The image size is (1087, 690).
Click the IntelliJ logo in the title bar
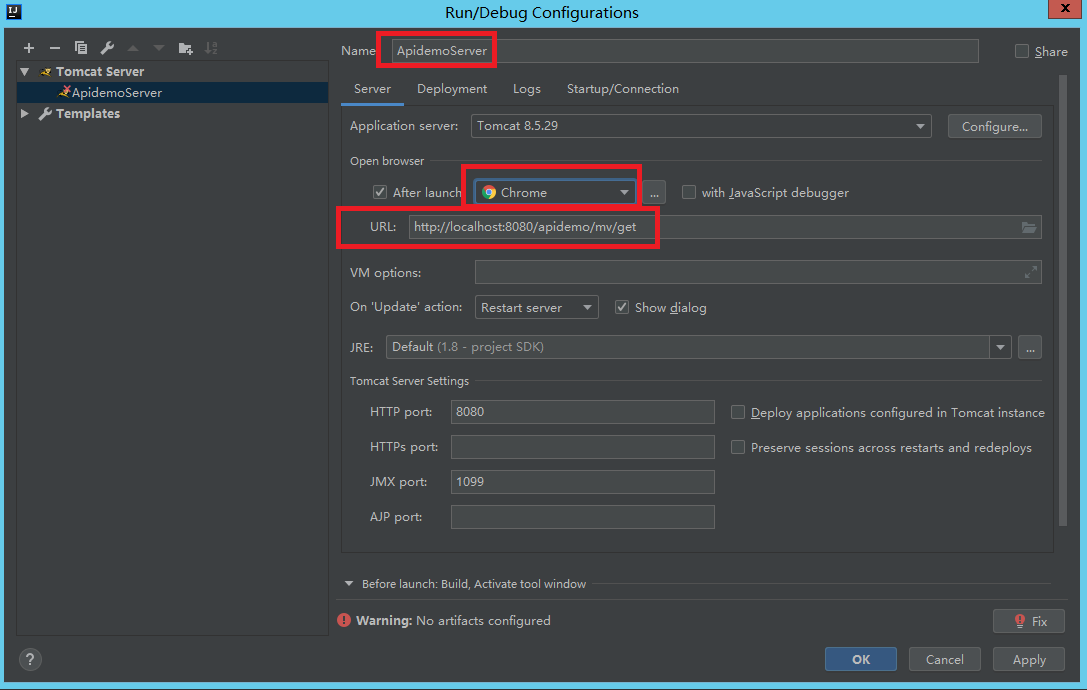point(14,12)
